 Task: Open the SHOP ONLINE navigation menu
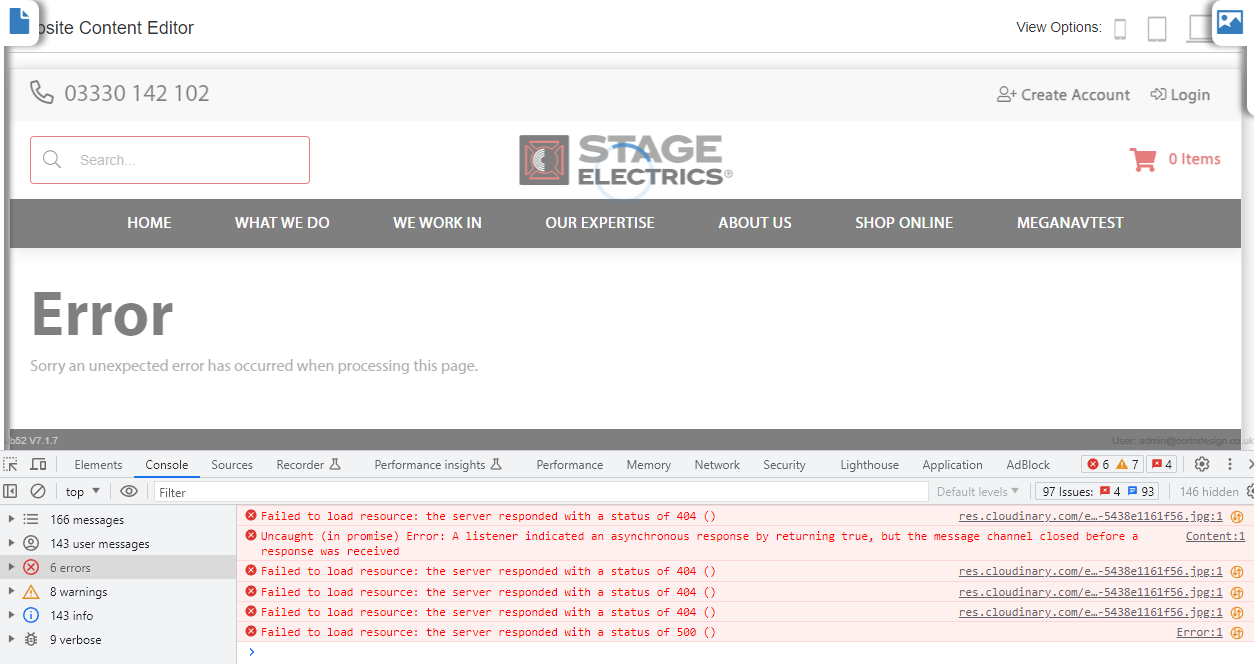903,223
